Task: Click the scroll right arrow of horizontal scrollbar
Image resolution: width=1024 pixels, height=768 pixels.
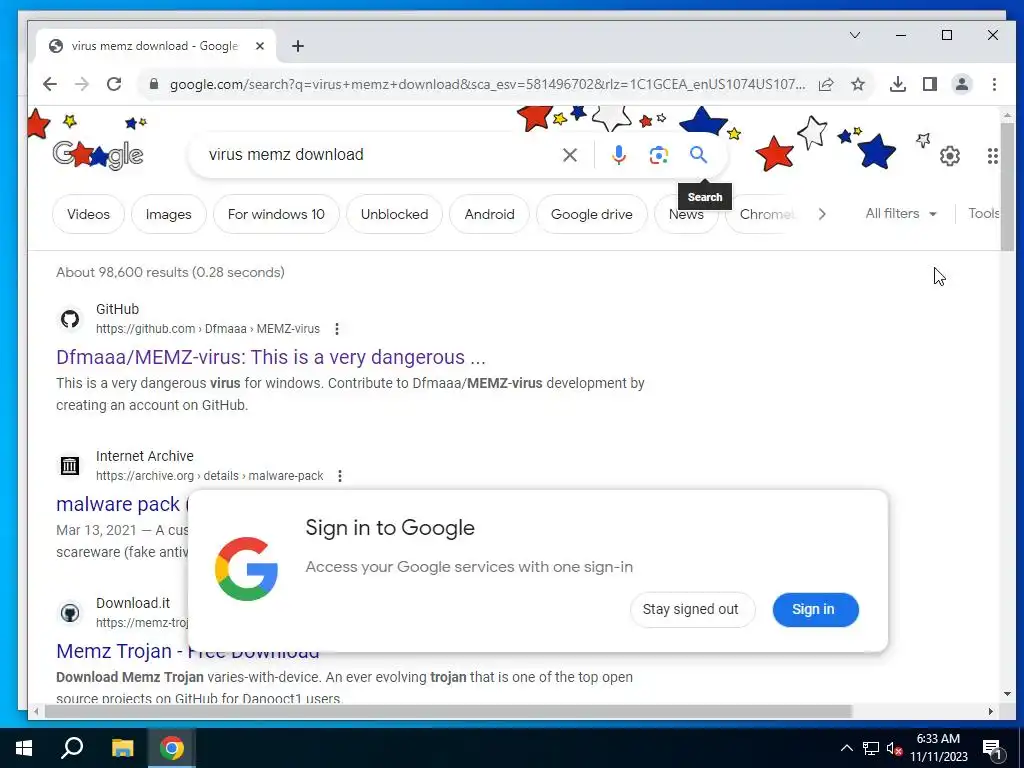Action: click(x=991, y=711)
